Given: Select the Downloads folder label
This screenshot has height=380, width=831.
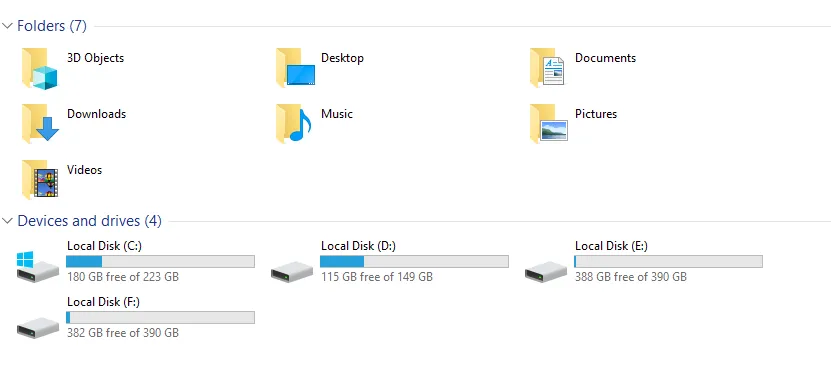Looking at the screenshot, I should click(96, 114).
